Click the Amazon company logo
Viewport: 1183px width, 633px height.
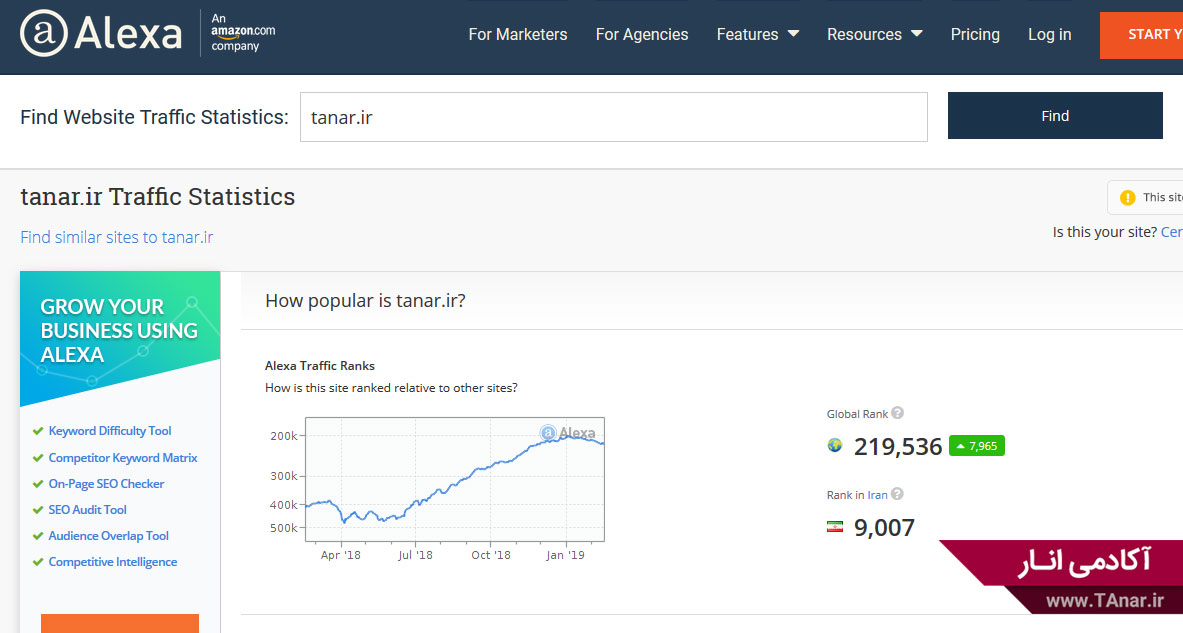[x=242, y=33]
